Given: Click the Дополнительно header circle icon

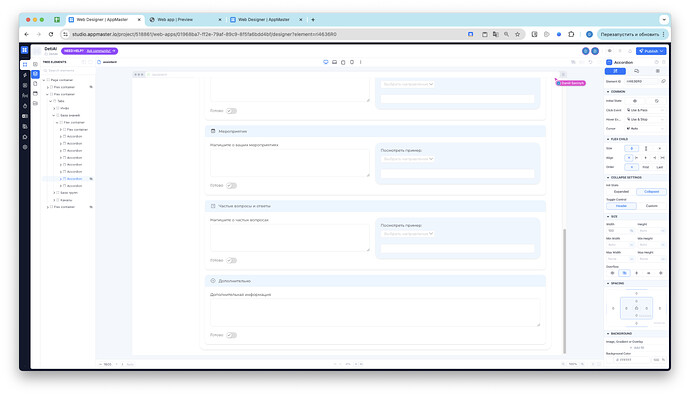Looking at the screenshot, I should tap(213, 281).
